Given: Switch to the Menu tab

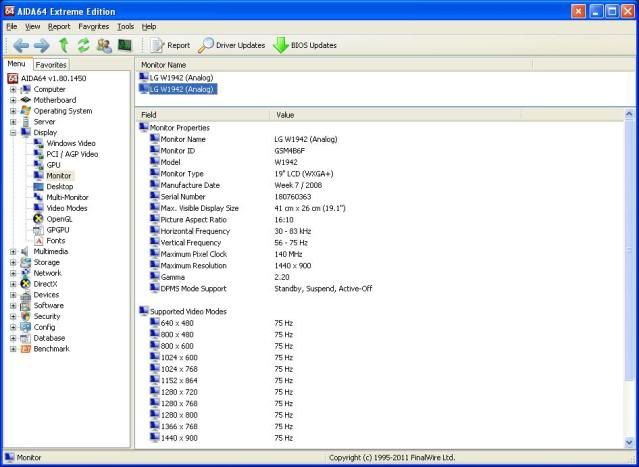Looking at the screenshot, I should click(17, 64).
